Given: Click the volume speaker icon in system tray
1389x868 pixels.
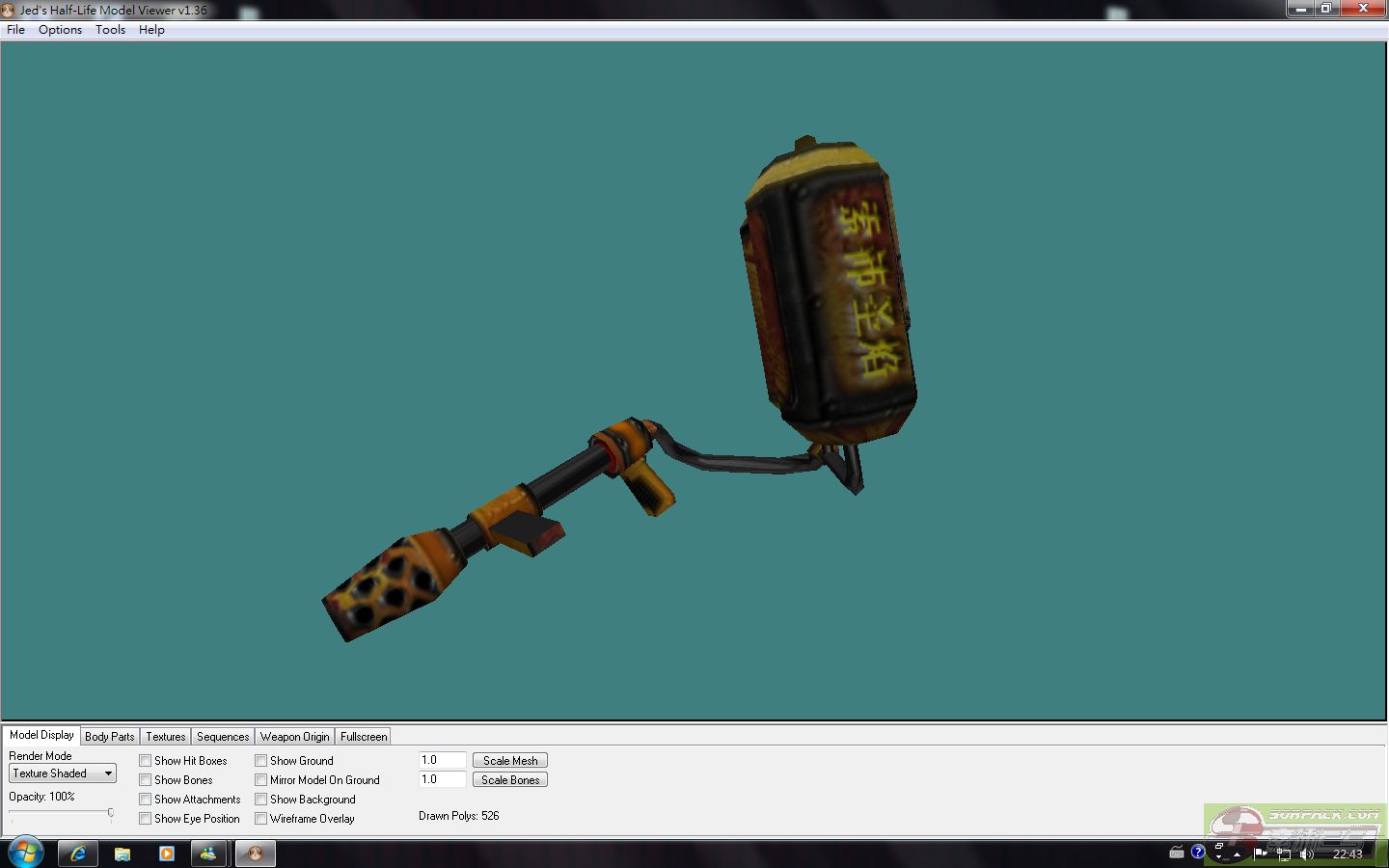Looking at the screenshot, I should click(1307, 854).
